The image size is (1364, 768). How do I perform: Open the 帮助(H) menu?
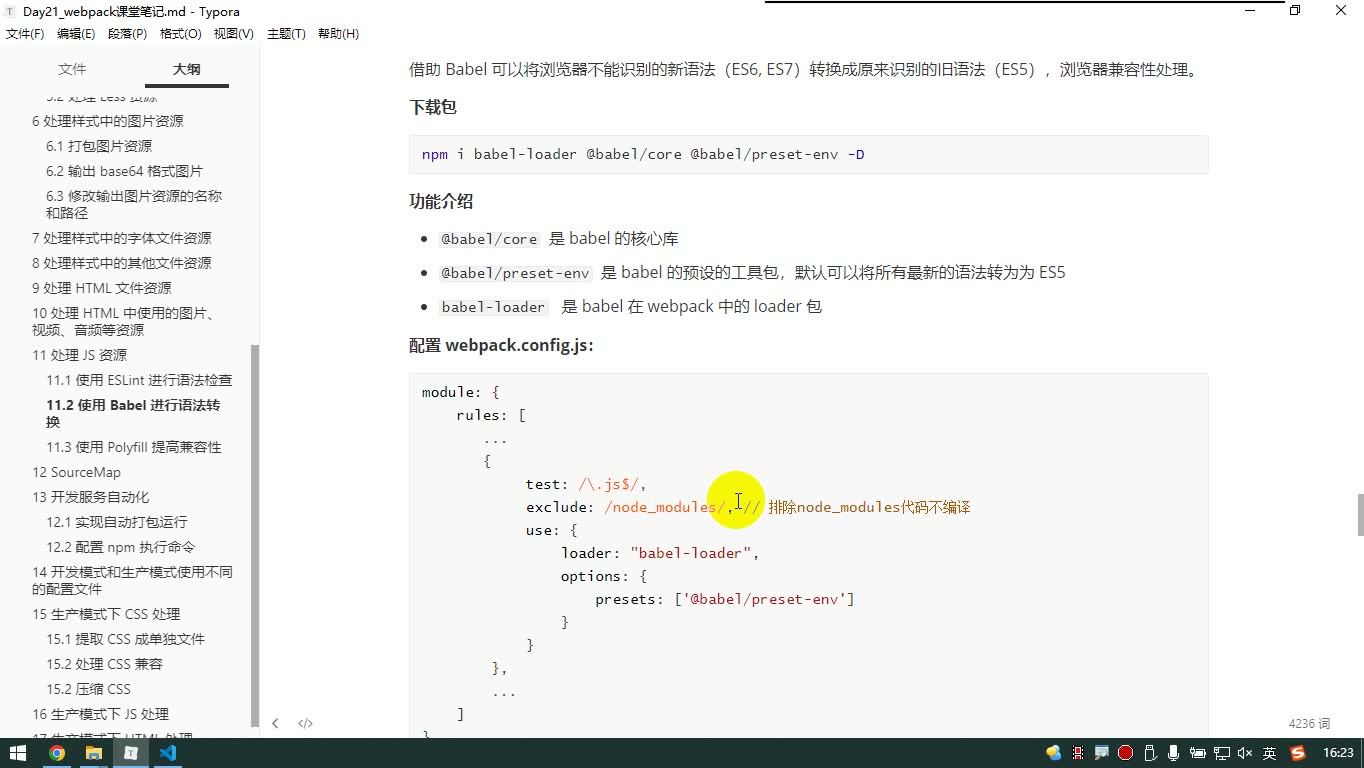coord(338,34)
